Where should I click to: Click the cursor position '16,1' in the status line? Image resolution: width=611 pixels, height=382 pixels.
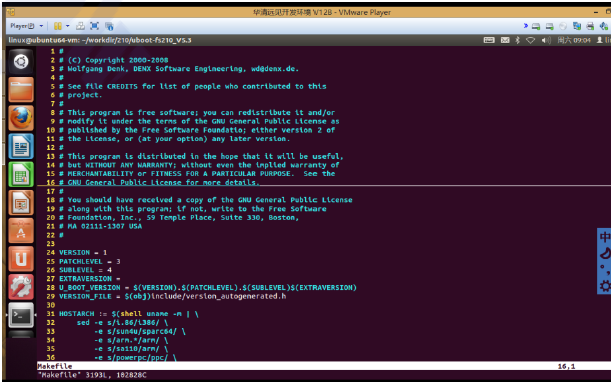pos(566,366)
